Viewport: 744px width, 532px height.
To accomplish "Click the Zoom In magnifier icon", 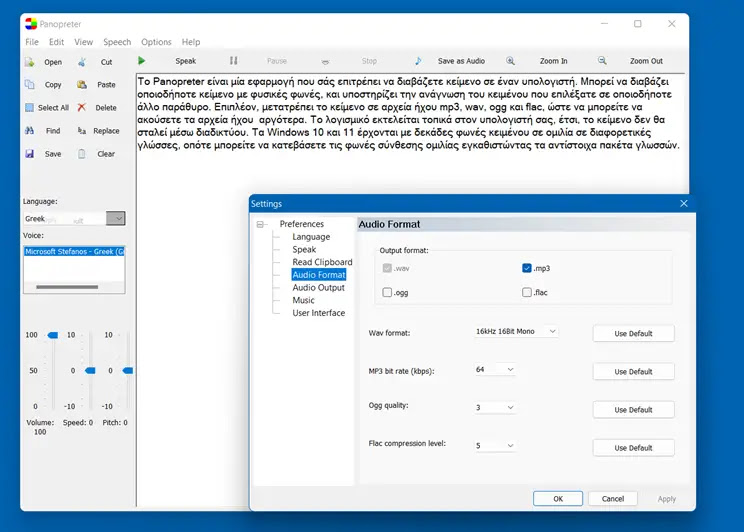I will [510, 60].
